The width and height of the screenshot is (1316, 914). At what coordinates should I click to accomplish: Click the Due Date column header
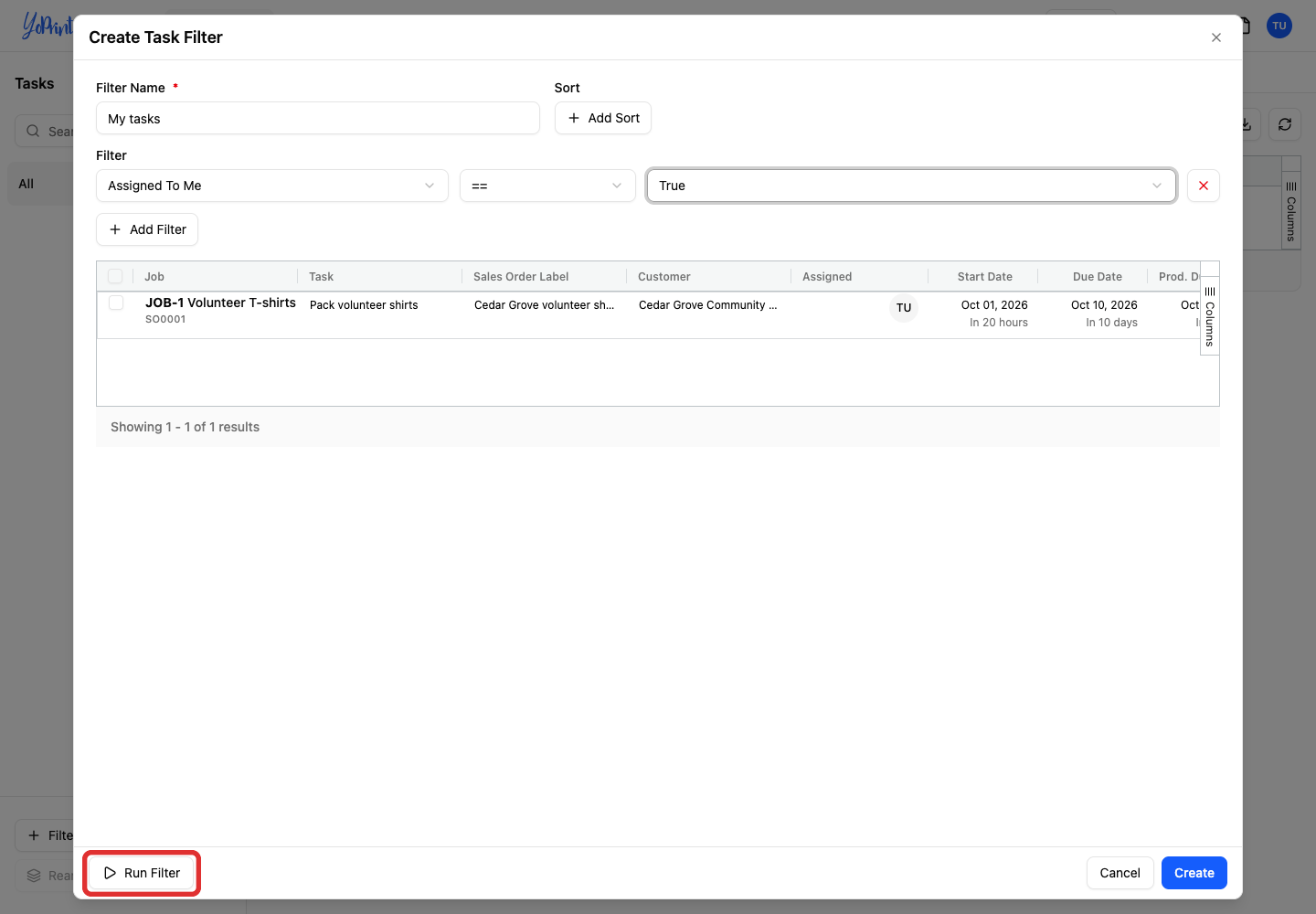[x=1098, y=277]
